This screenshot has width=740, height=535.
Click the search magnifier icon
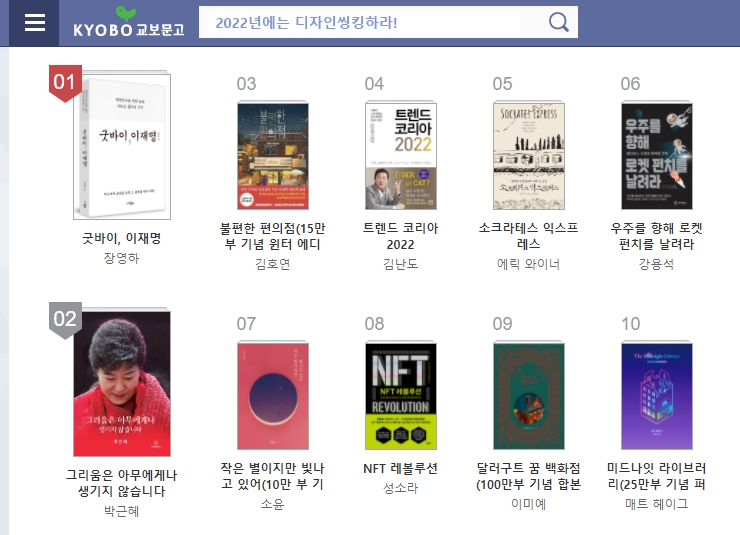coord(559,22)
